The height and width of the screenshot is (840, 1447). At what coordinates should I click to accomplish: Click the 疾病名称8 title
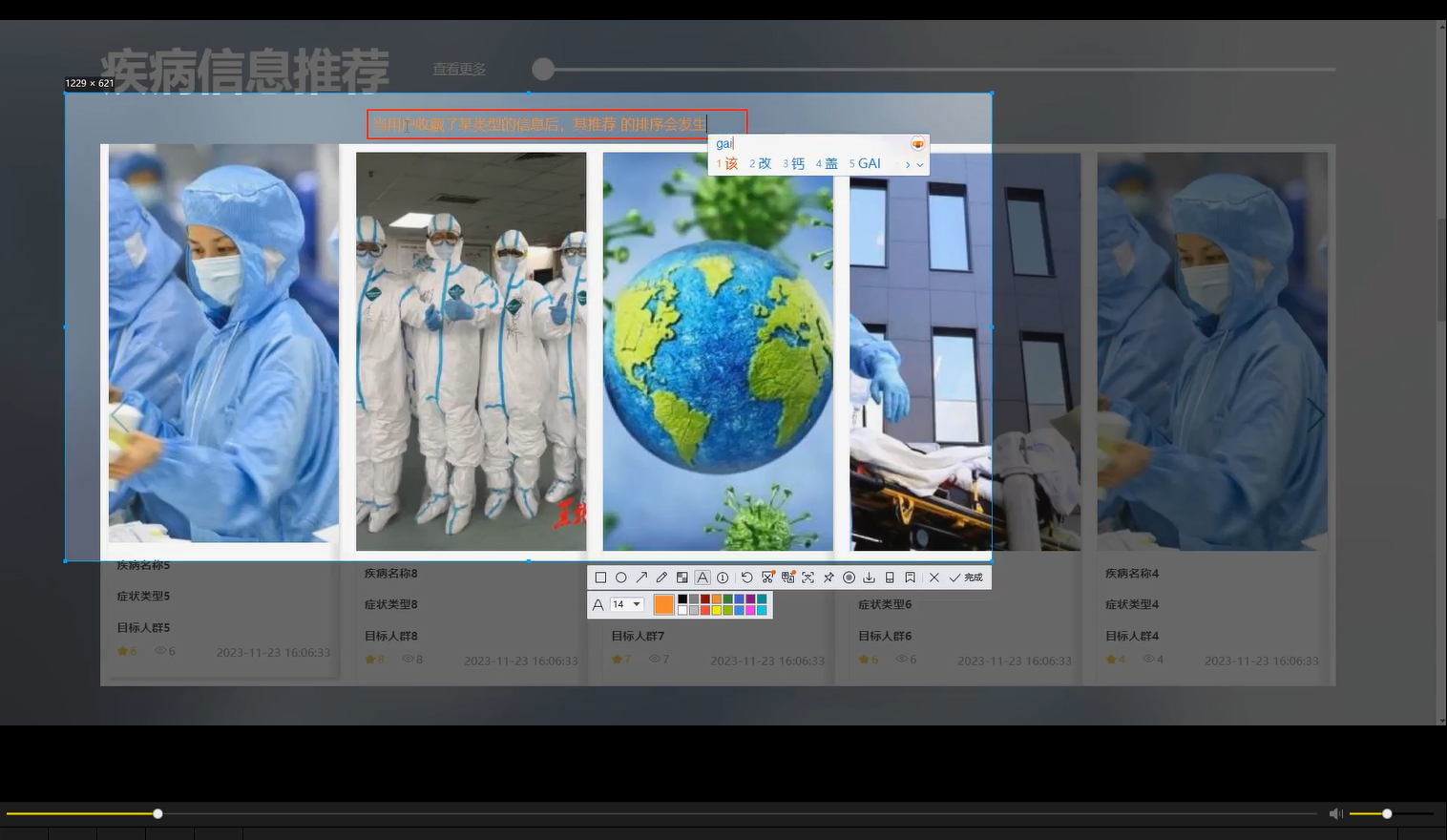click(390, 574)
